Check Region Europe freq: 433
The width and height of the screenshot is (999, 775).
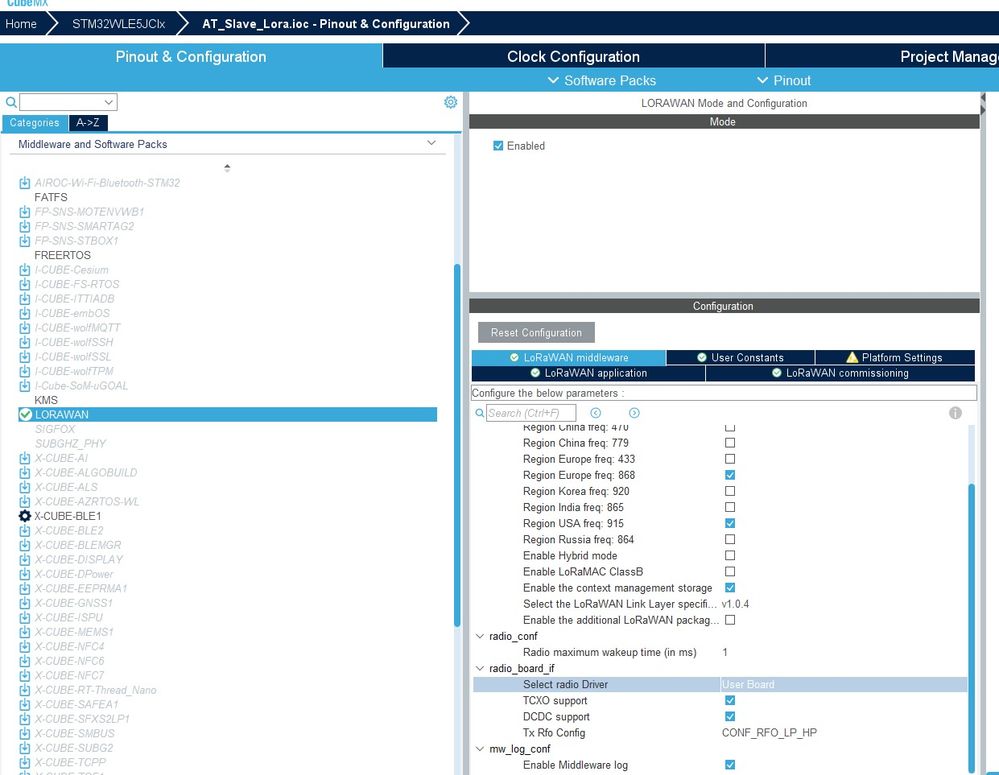[730, 459]
